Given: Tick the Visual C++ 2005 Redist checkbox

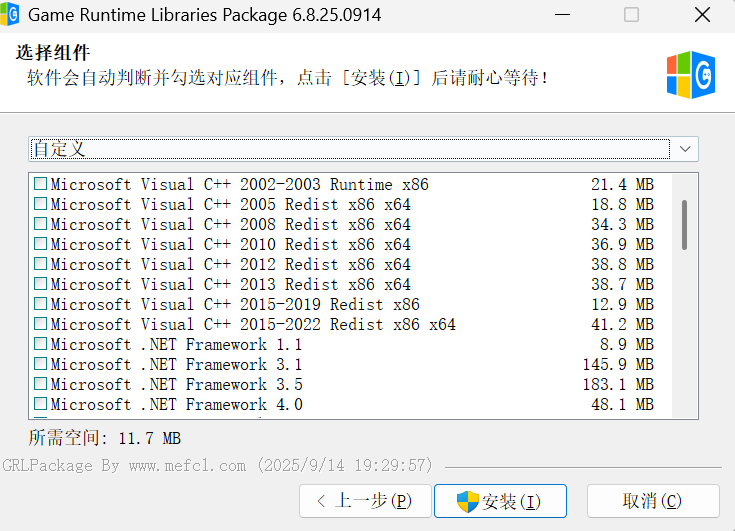Looking at the screenshot, I should coord(40,204).
